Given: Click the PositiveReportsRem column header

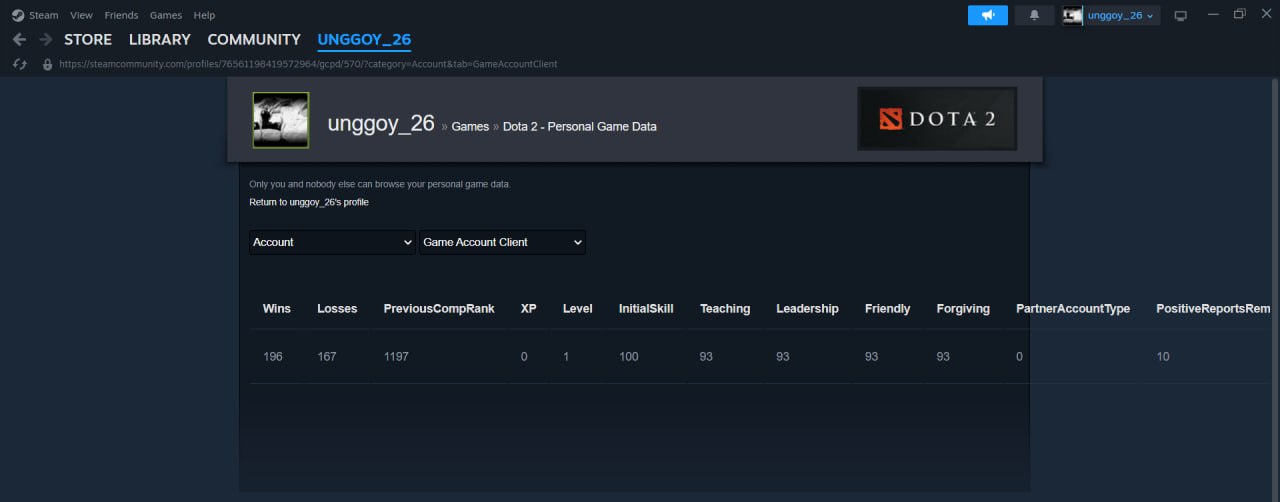Looking at the screenshot, I should 1213,309.
